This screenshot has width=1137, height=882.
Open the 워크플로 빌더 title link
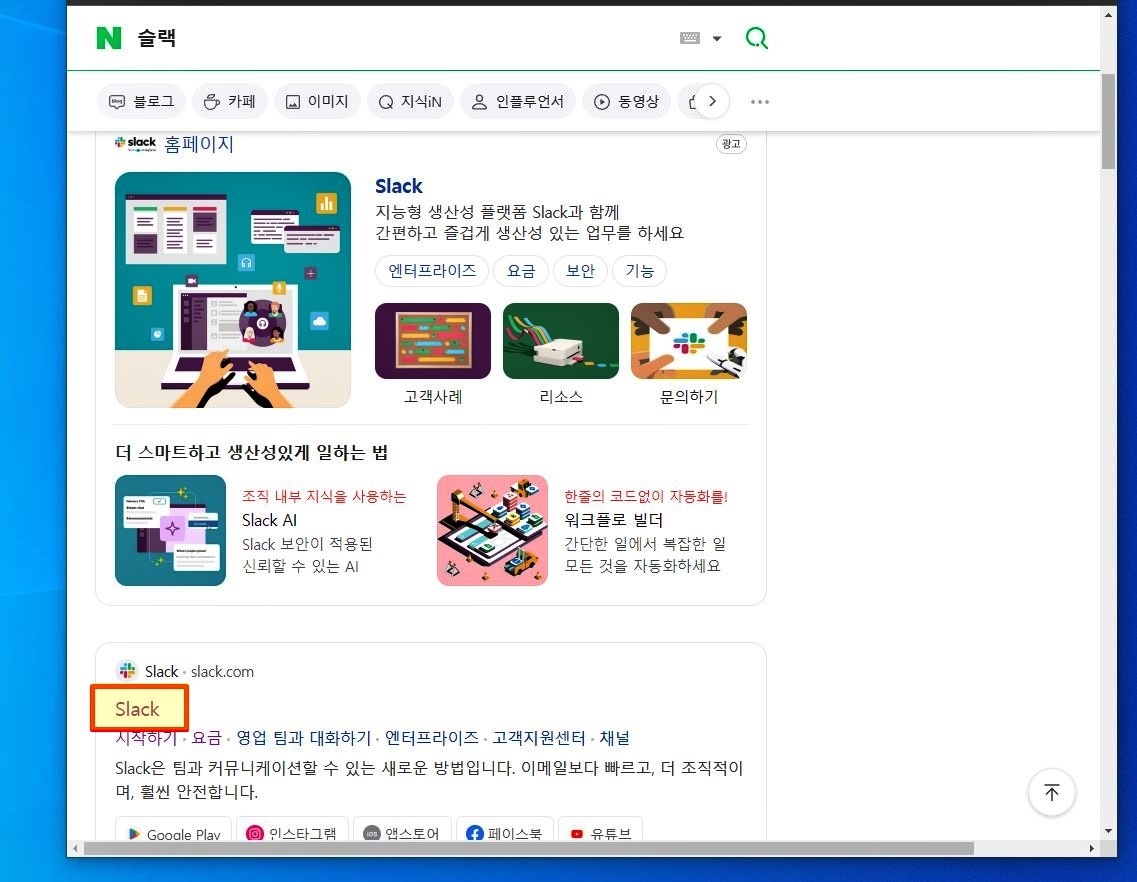click(613, 520)
